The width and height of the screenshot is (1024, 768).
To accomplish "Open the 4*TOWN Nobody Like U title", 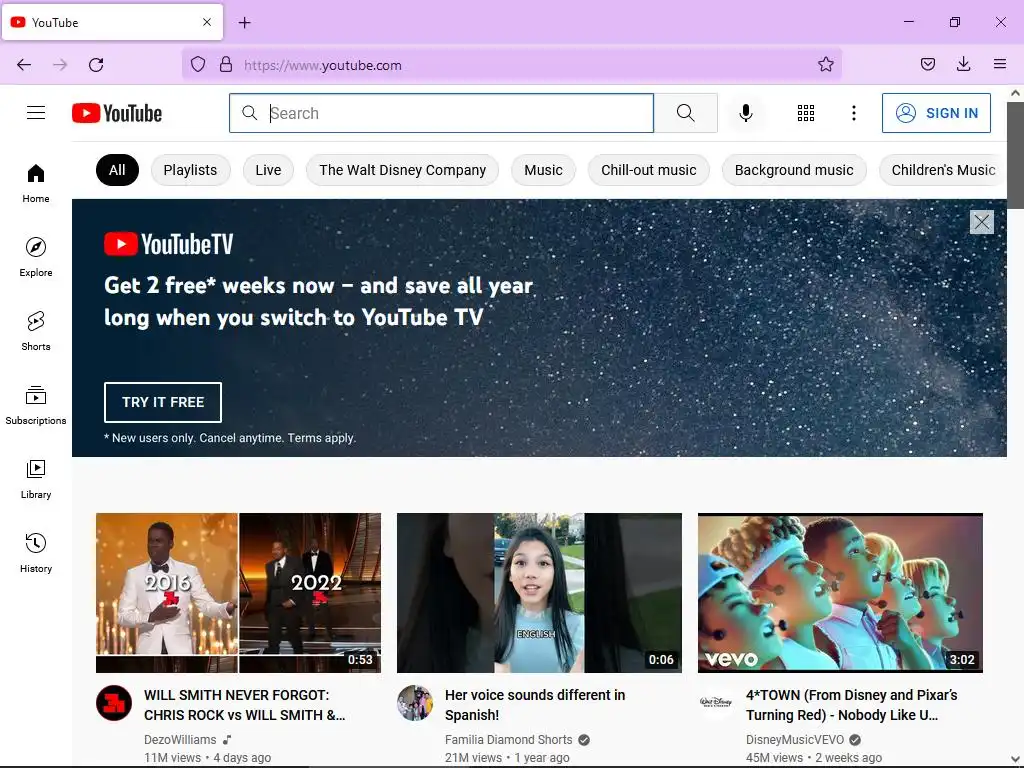I will (852, 705).
